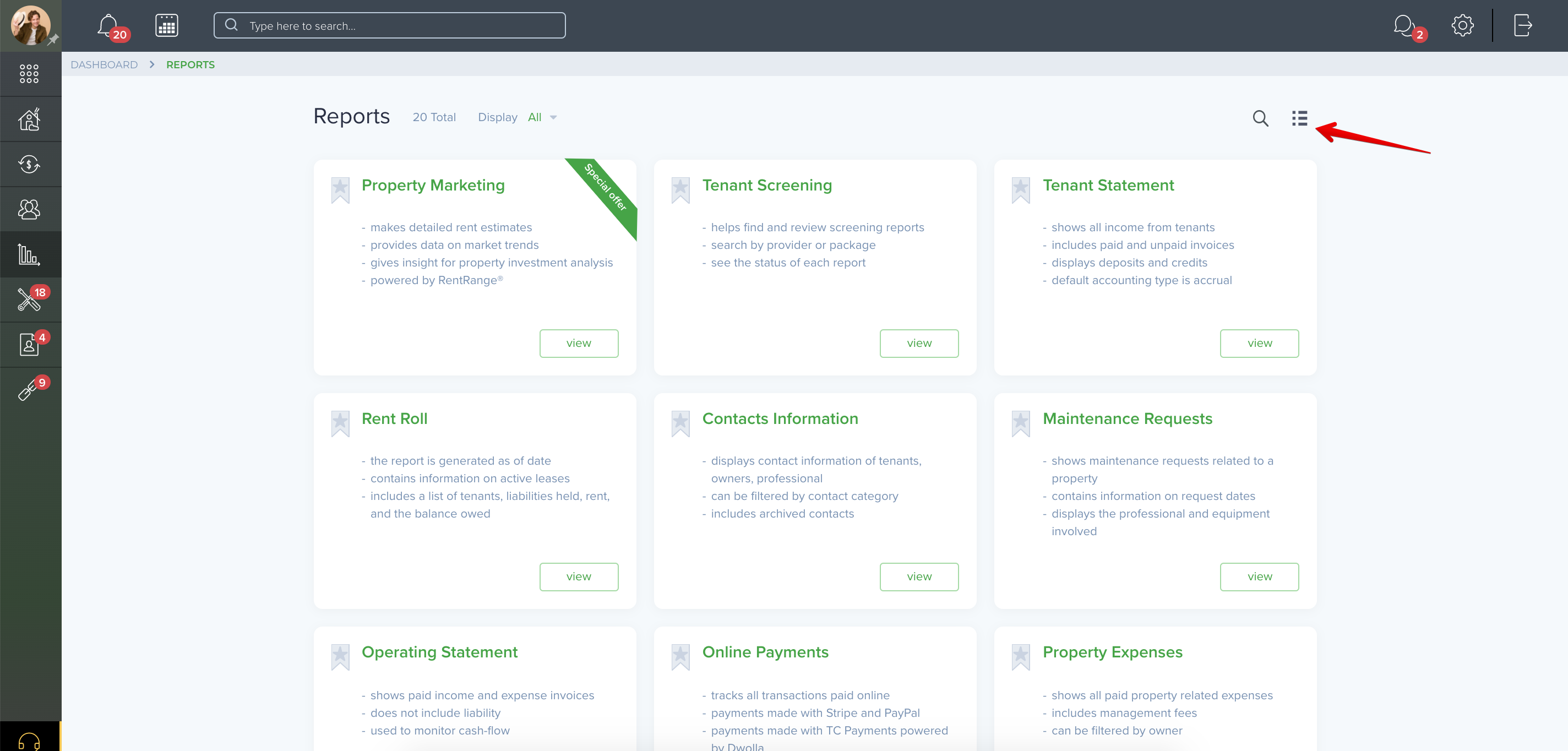Image resolution: width=1568 pixels, height=751 pixels.
Task: Bookmark the Property Marketing report
Action: pyautogui.click(x=340, y=190)
